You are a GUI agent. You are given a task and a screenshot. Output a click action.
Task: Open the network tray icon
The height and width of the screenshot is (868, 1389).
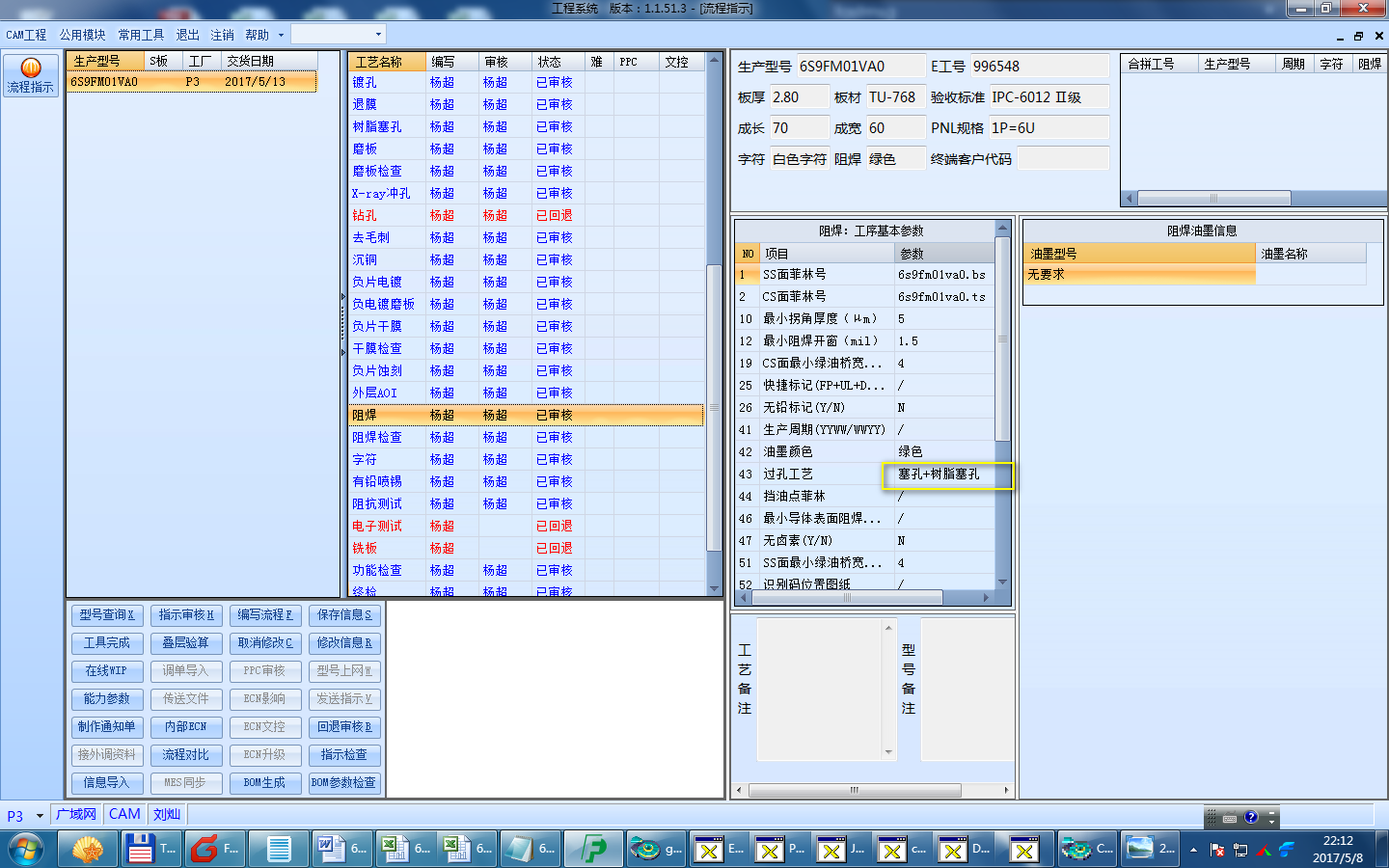(1240, 850)
